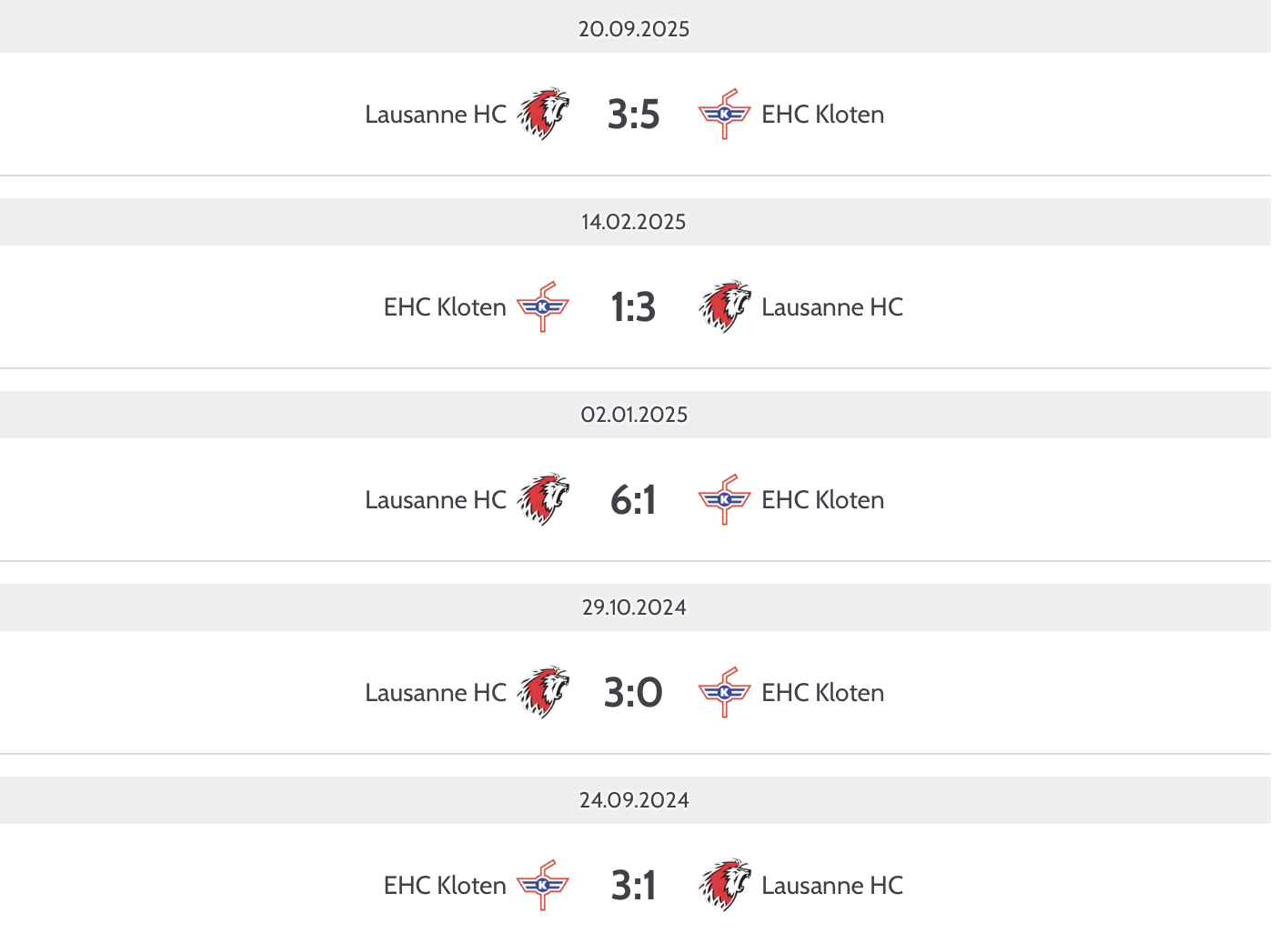The width and height of the screenshot is (1288, 933).
Task: Click EHC Kloten logo in 29.10.2024 match
Action: (724, 693)
